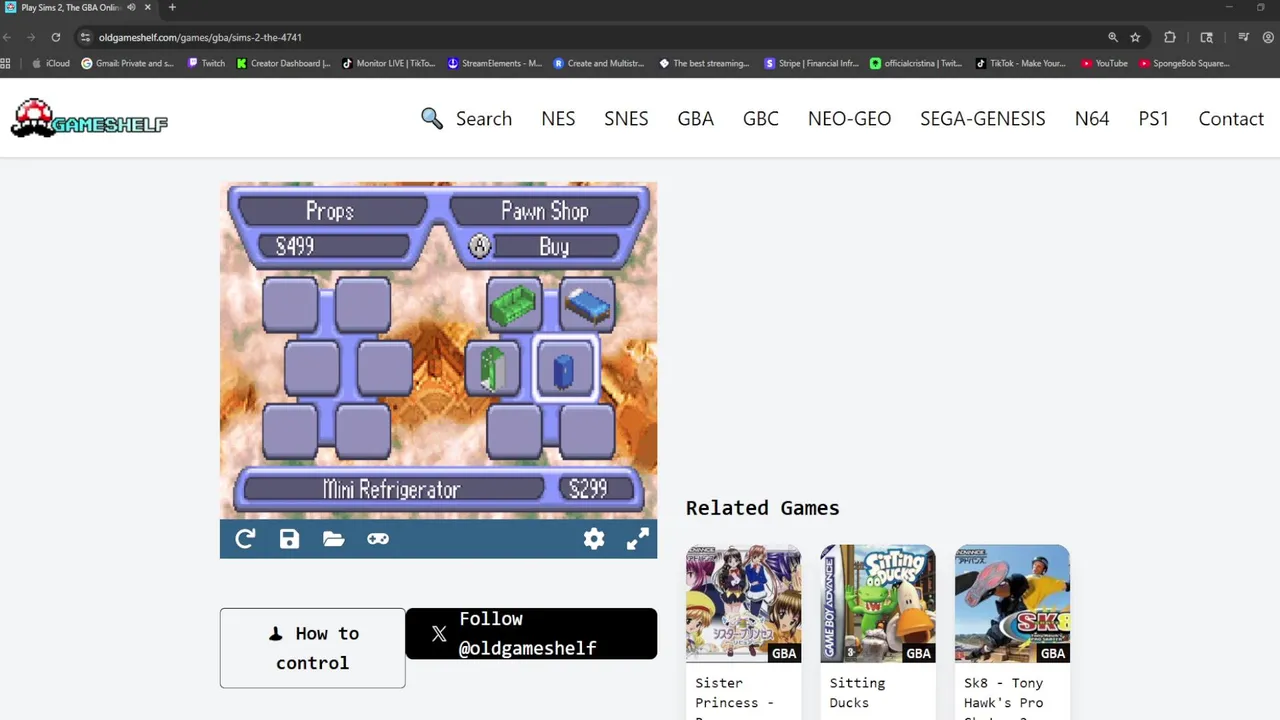Open the NEO-GEO games section
1280x720 pixels.
[849, 118]
